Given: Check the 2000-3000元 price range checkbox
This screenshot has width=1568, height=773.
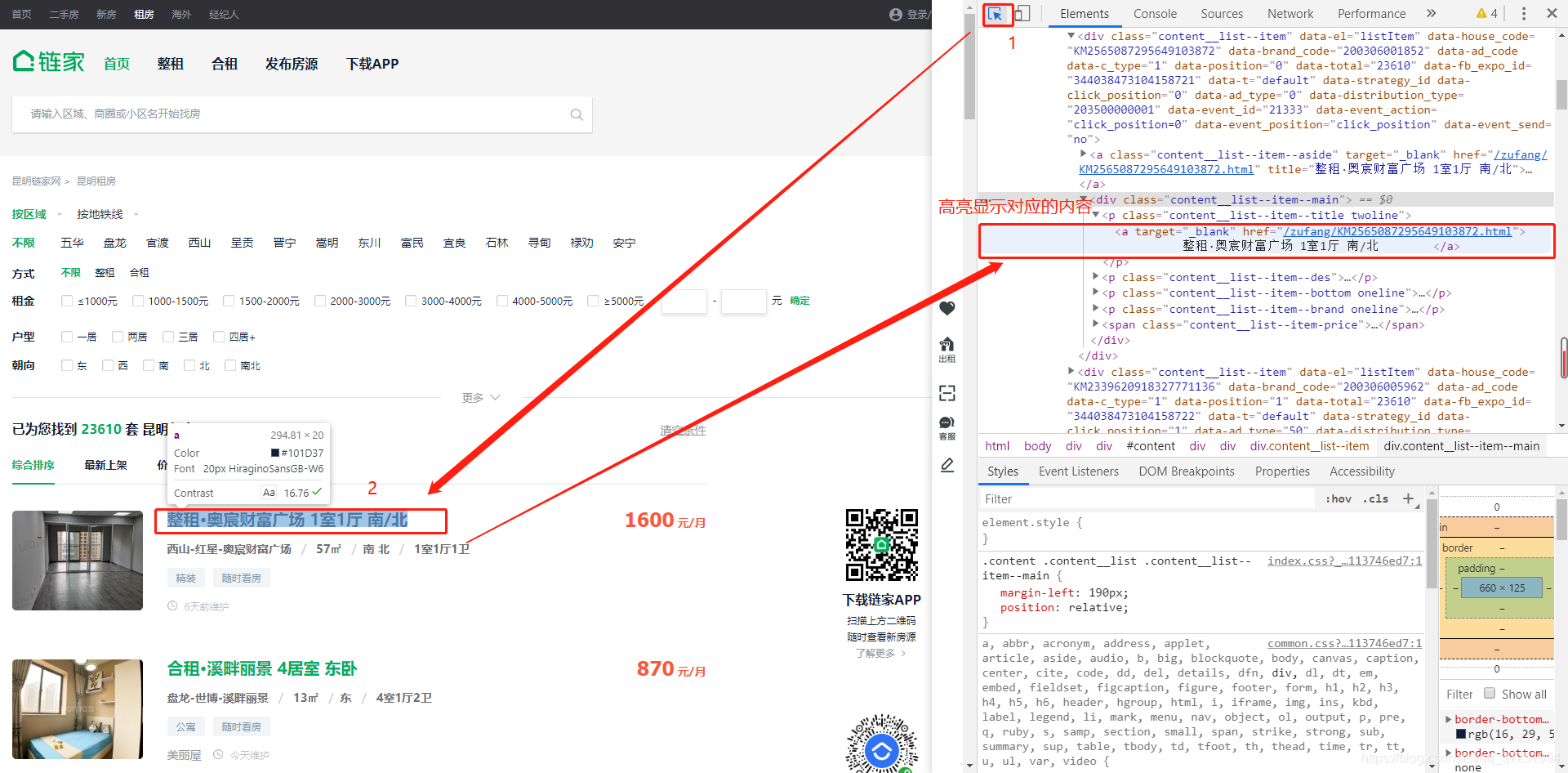Looking at the screenshot, I should pos(320,301).
